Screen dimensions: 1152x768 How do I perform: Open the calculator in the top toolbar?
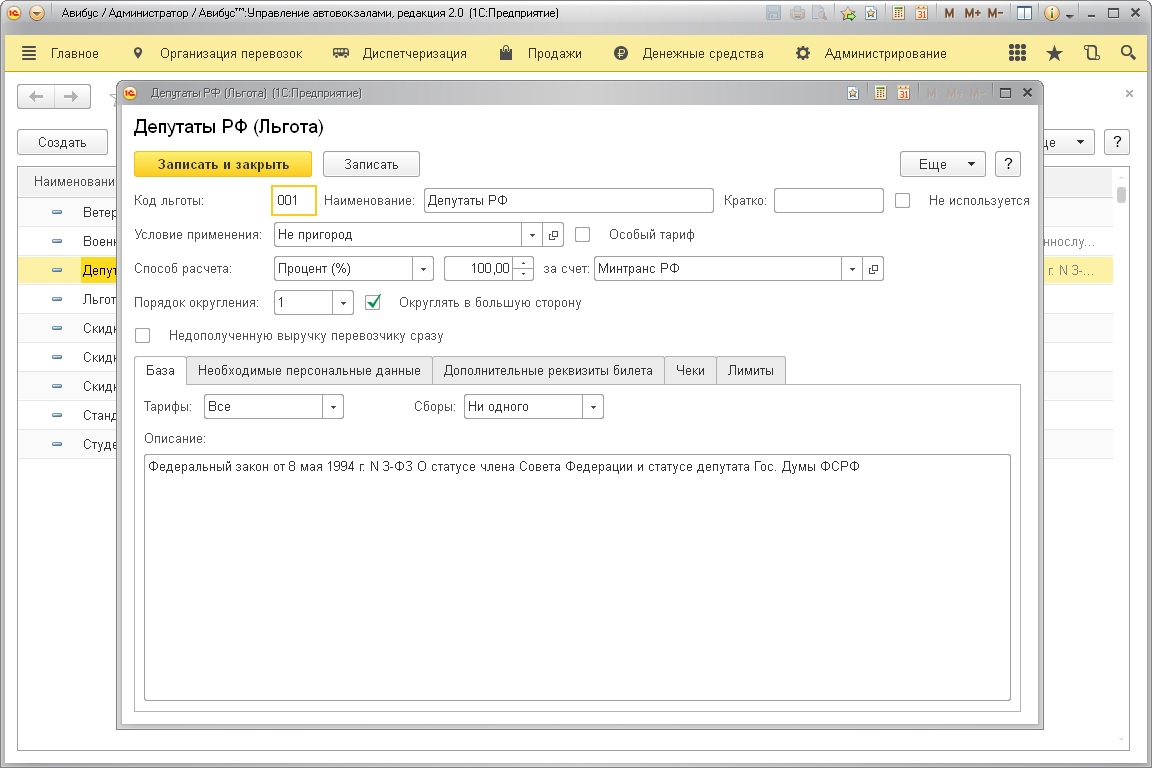point(899,14)
